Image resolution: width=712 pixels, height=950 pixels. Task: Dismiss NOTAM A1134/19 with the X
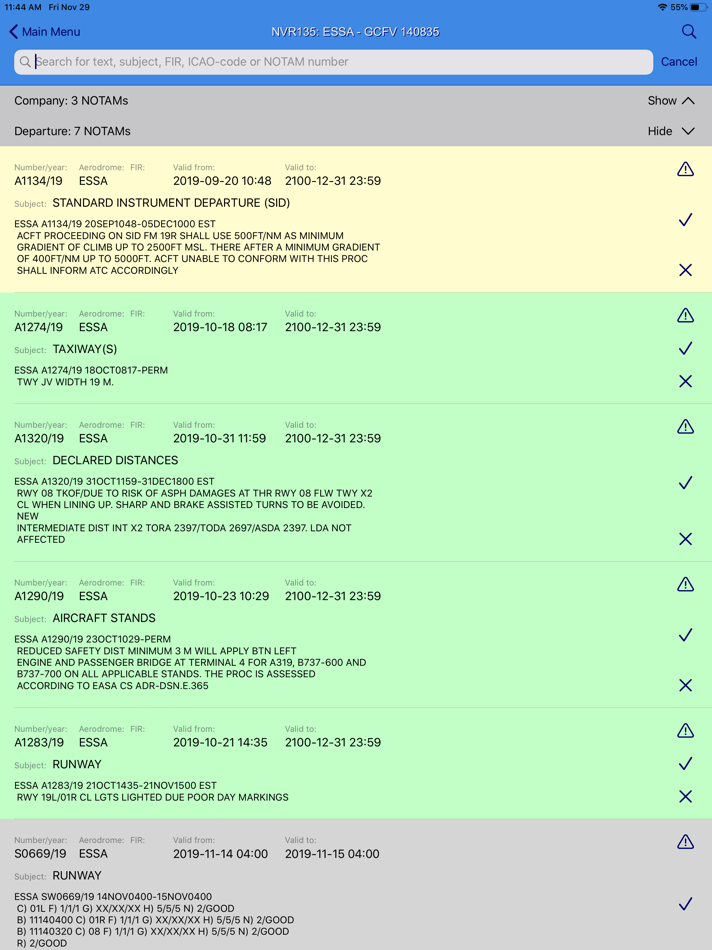pos(685,270)
